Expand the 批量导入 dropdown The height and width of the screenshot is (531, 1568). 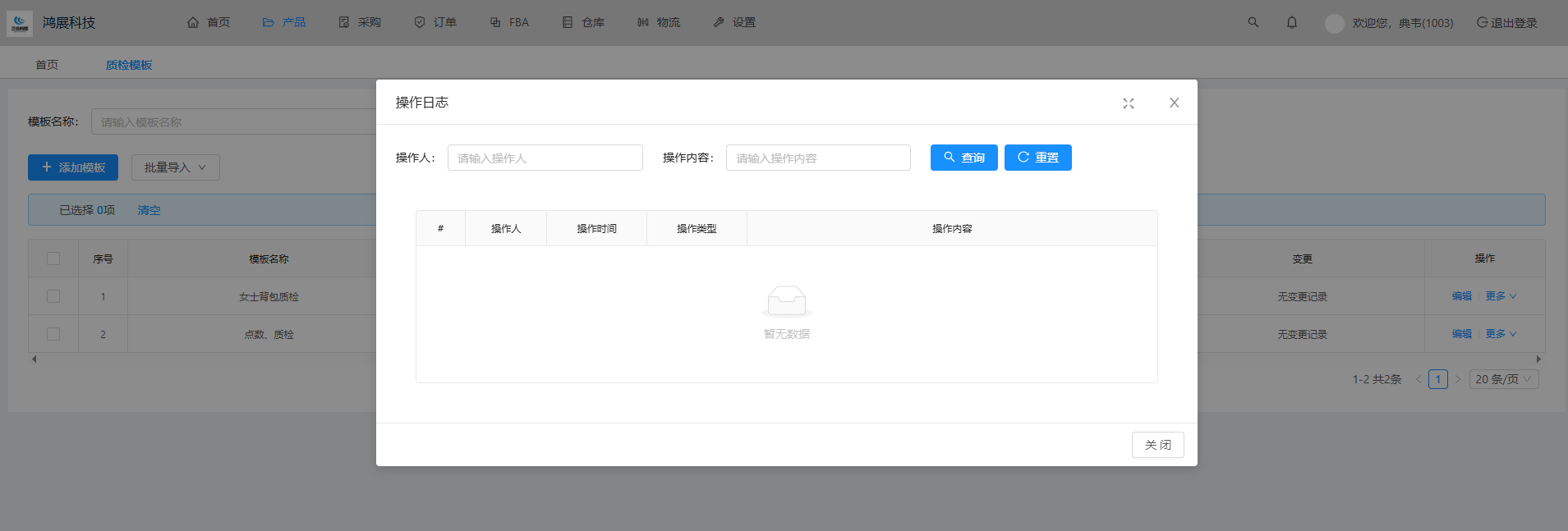click(175, 167)
